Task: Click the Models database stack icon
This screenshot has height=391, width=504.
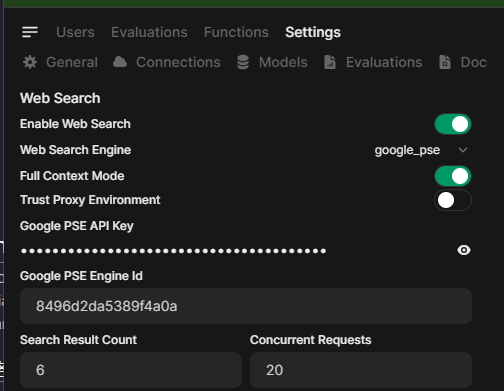Action: (x=243, y=62)
